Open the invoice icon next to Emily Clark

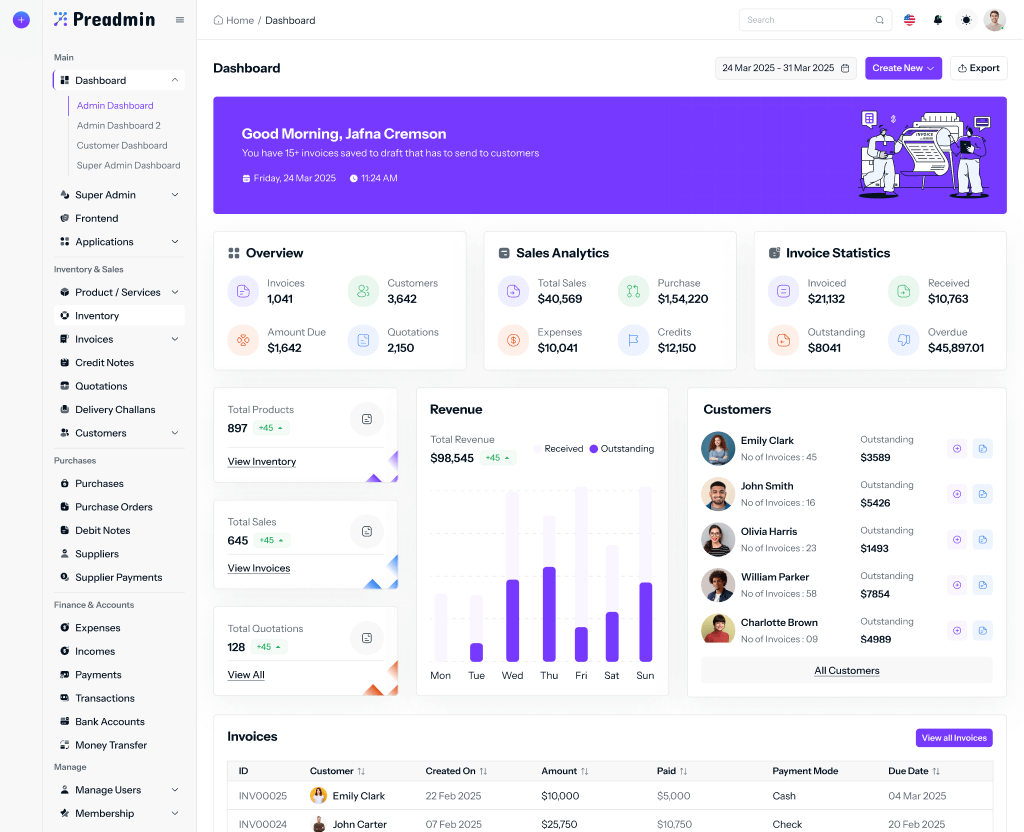coord(983,448)
